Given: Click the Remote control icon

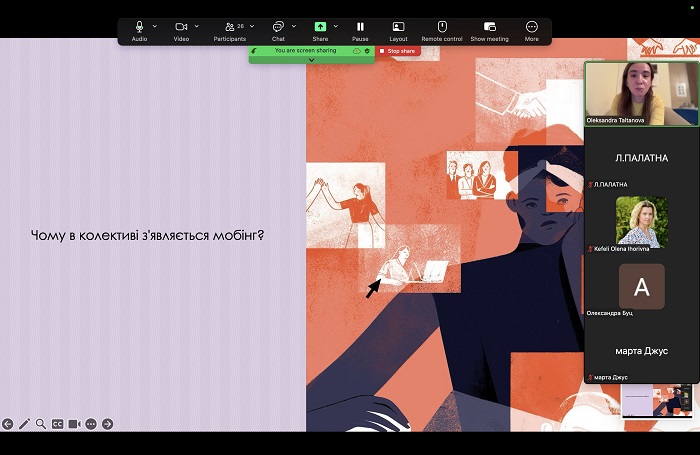Looking at the screenshot, I should point(441,27).
